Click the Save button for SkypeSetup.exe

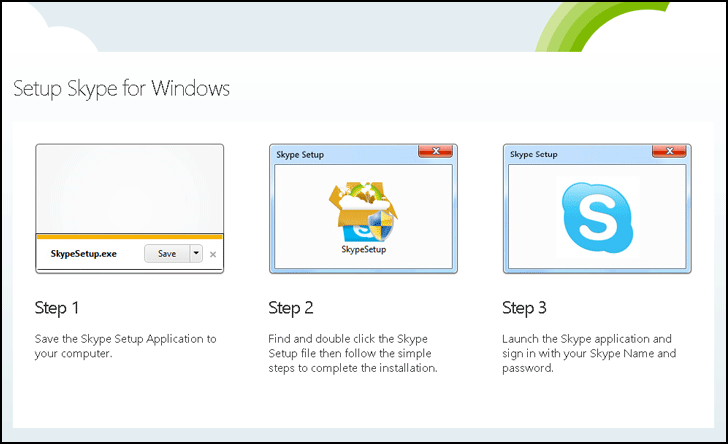point(167,254)
